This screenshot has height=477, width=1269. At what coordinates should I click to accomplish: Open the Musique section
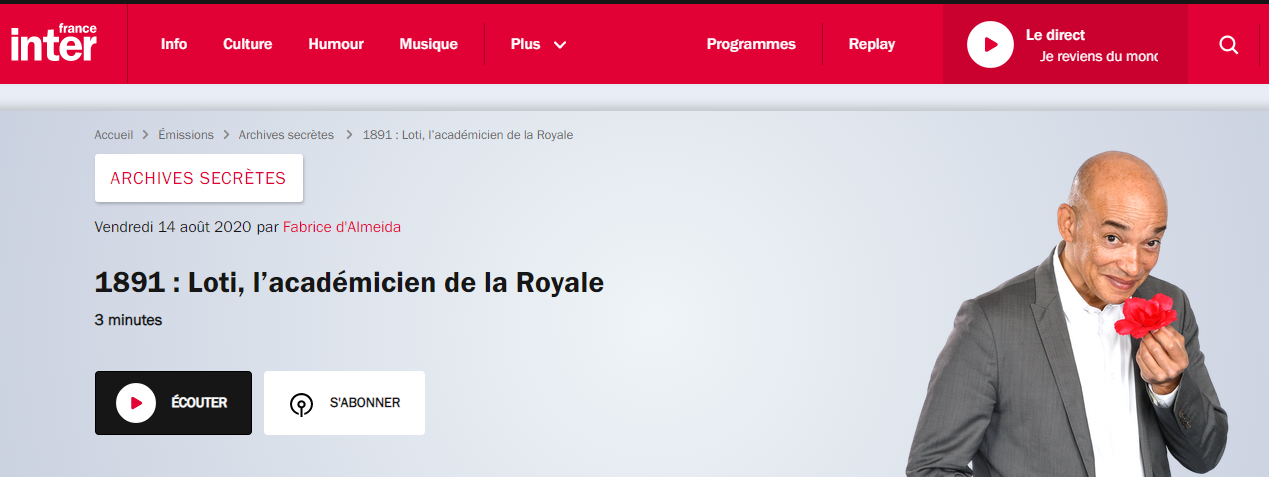[x=428, y=44]
